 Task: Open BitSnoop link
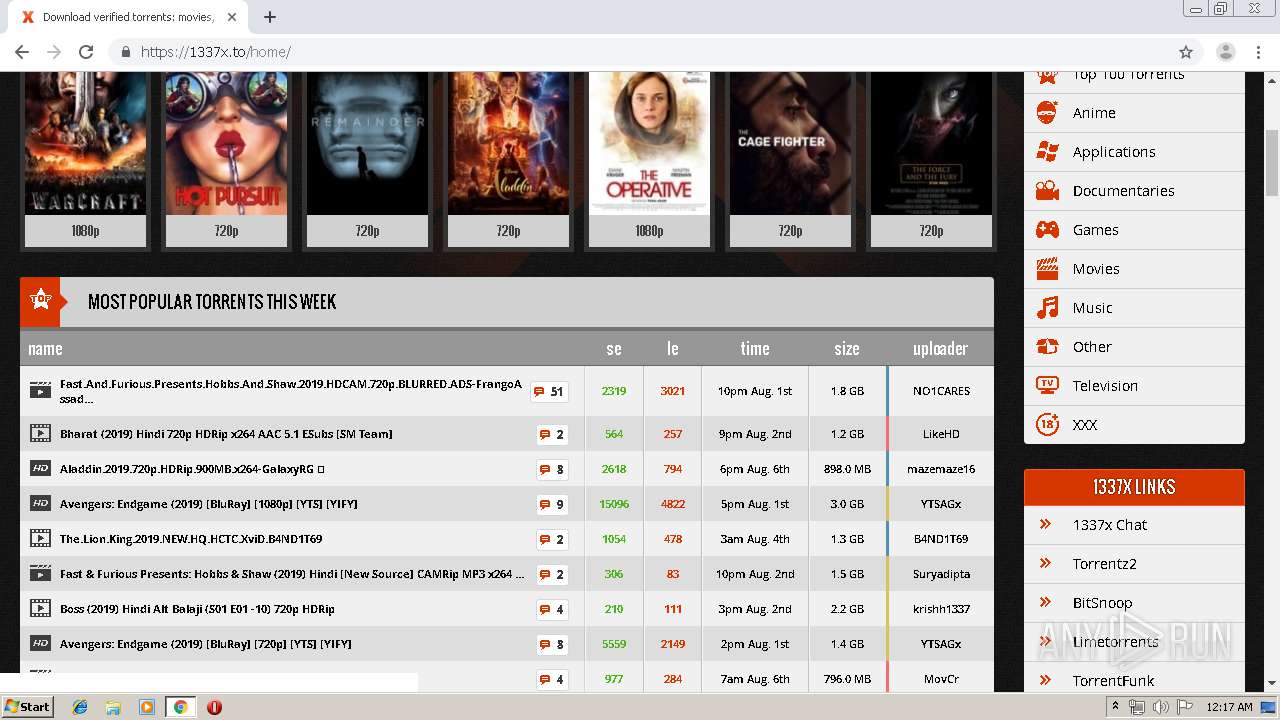pyautogui.click(x=1102, y=603)
